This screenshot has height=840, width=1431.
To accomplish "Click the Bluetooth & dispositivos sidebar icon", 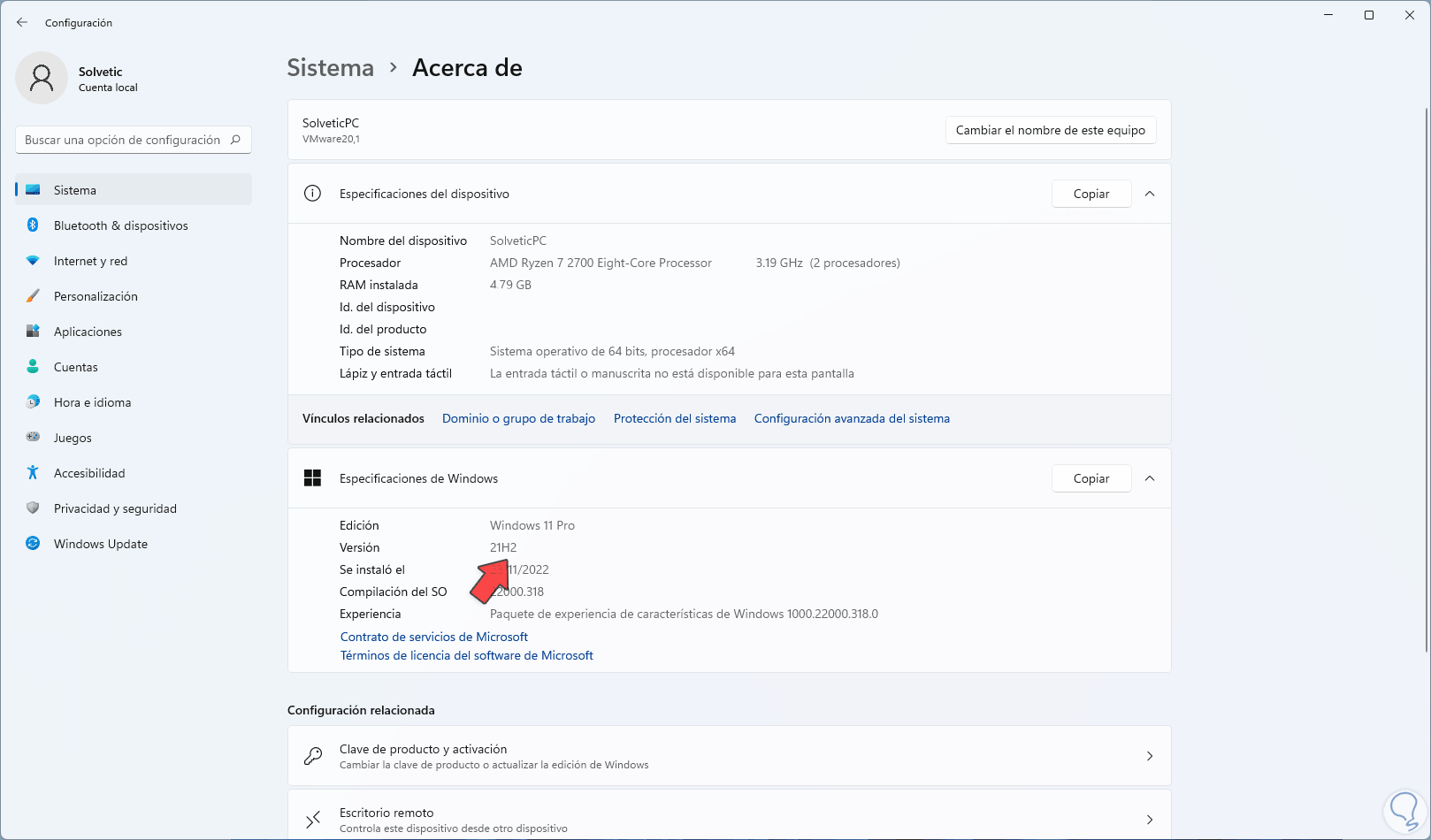I will tap(33, 225).
